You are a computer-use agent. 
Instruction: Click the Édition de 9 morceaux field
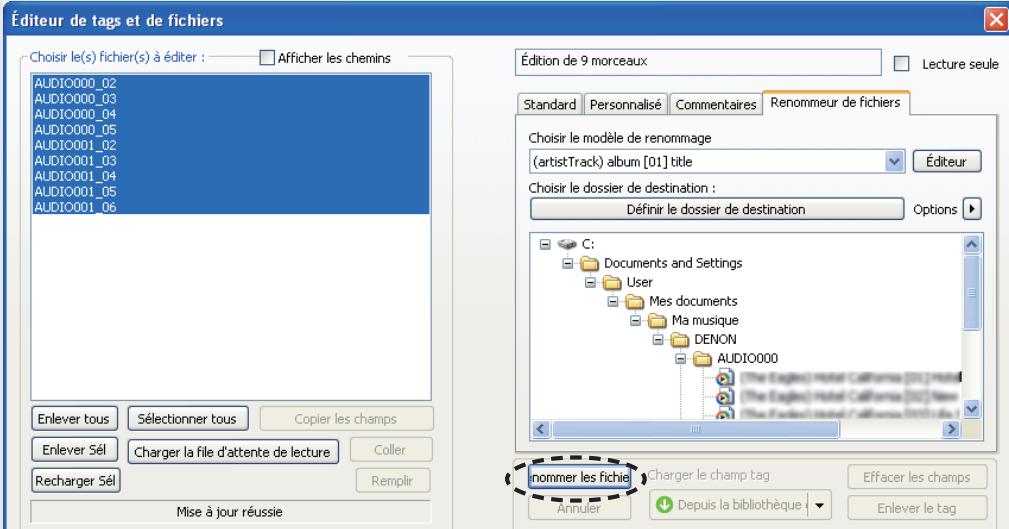pyautogui.click(x=698, y=62)
